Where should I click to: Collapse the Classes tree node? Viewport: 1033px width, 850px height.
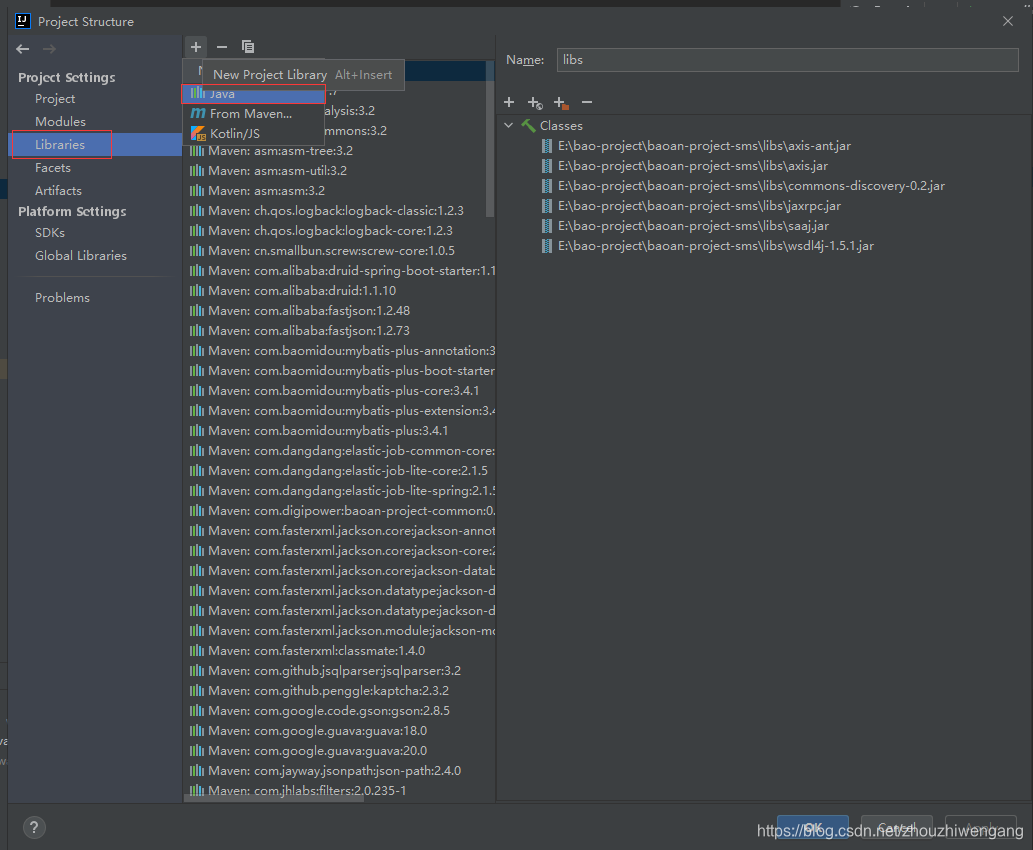pyautogui.click(x=509, y=125)
